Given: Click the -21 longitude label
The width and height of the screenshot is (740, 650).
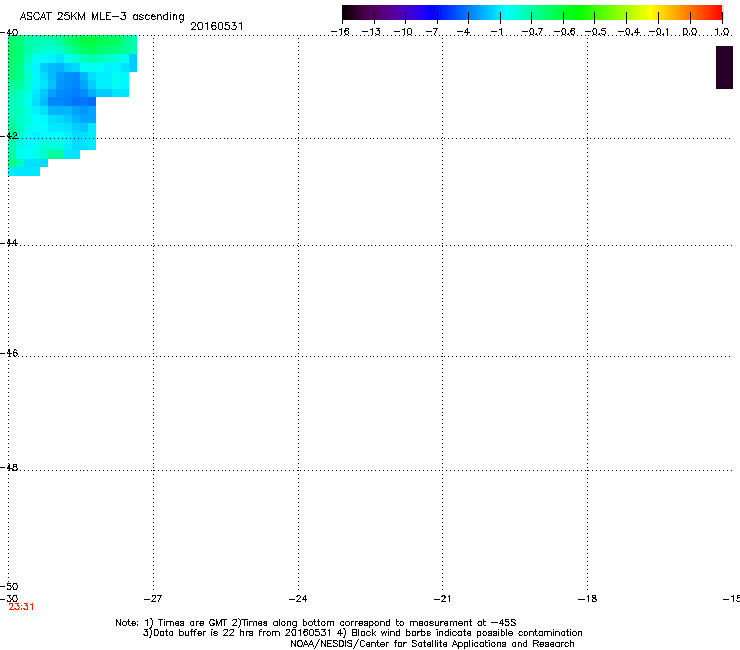Looking at the screenshot, I should click(x=442, y=599).
